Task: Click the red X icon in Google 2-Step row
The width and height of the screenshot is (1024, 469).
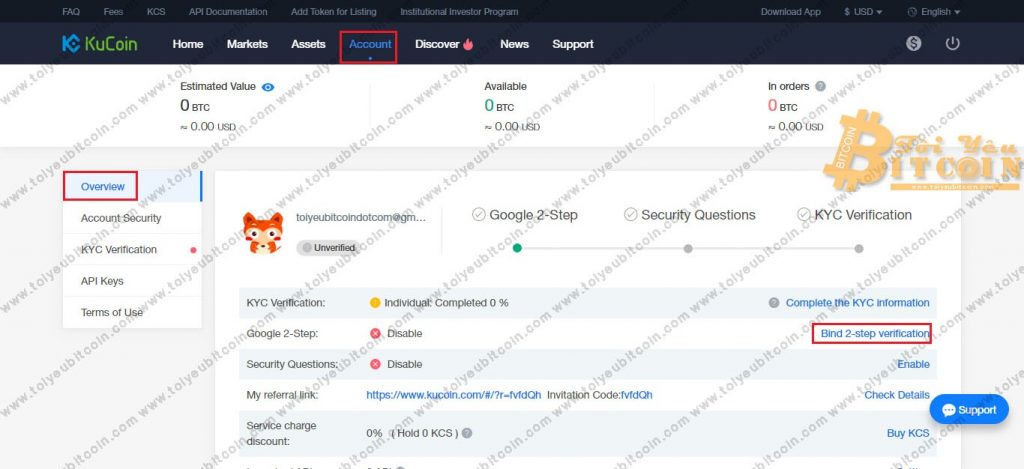Action: [375, 334]
